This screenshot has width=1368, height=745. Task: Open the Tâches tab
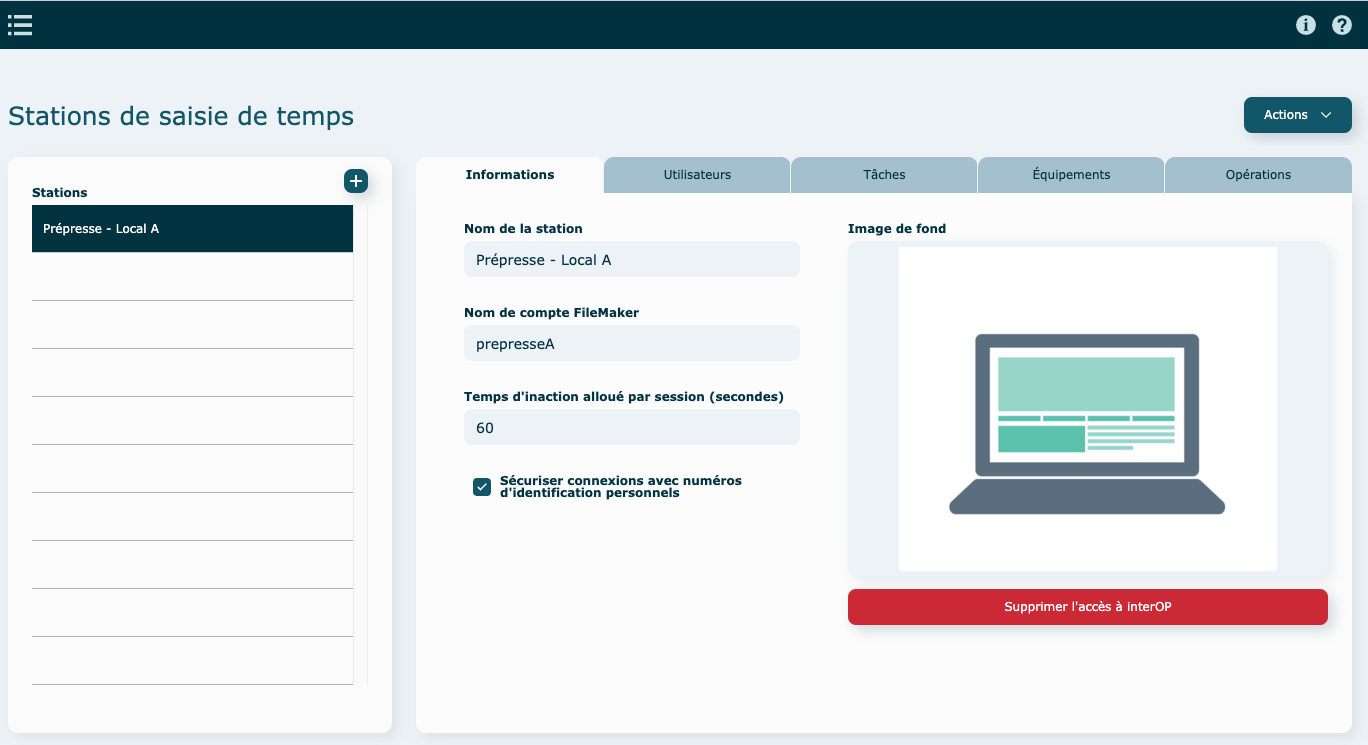[x=884, y=175]
